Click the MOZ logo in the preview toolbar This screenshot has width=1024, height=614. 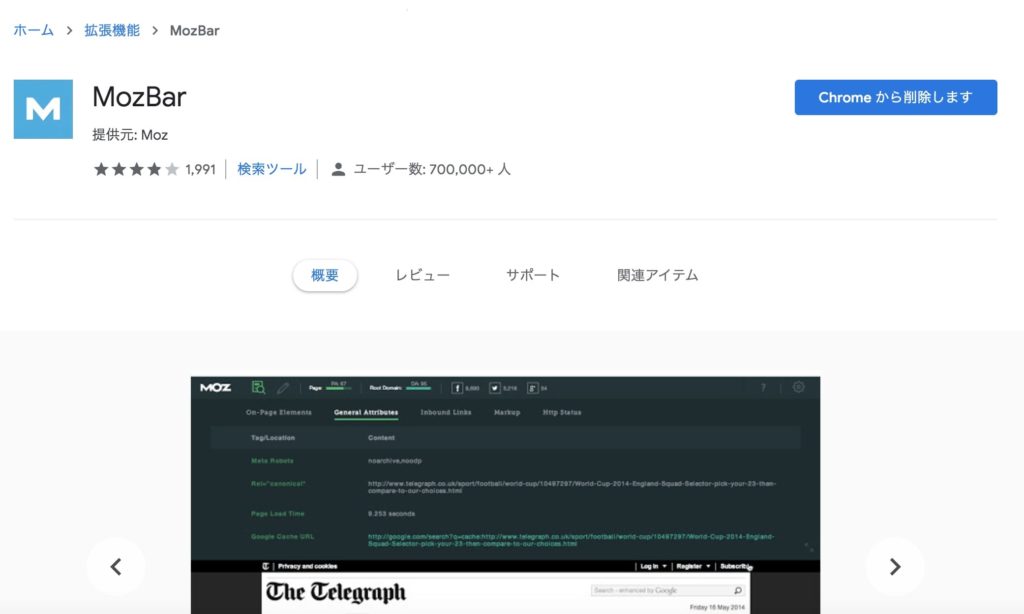click(x=216, y=387)
